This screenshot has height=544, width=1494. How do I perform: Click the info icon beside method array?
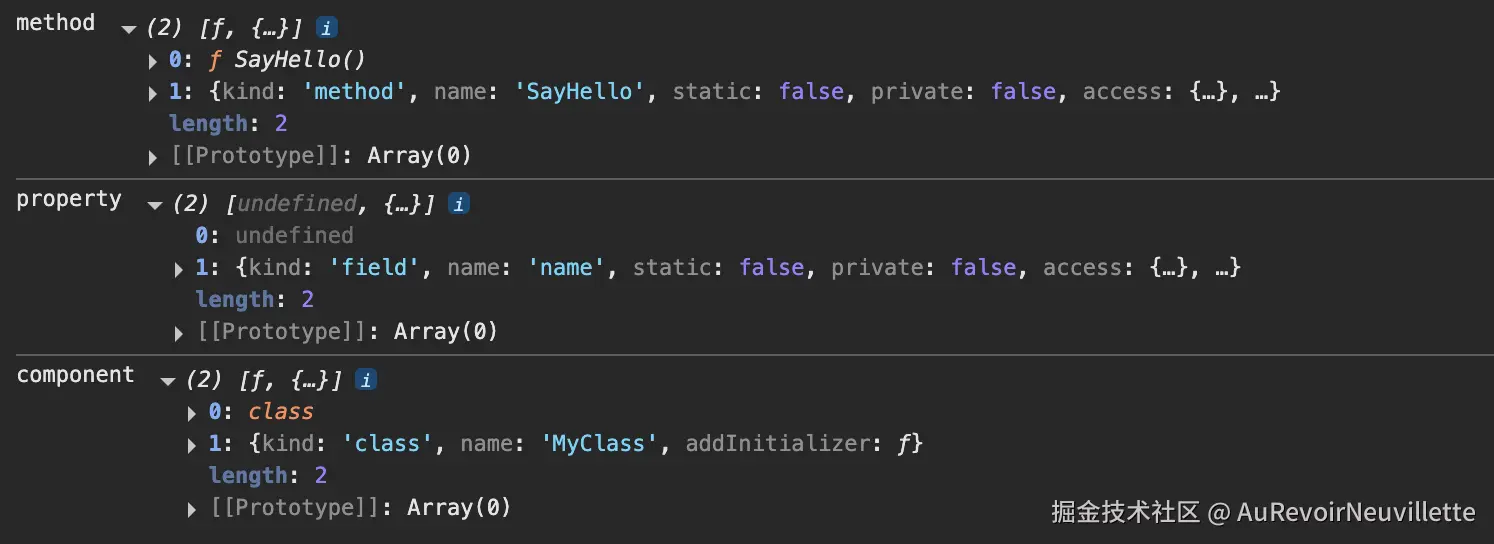pyautogui.click(x=326, y=28)
